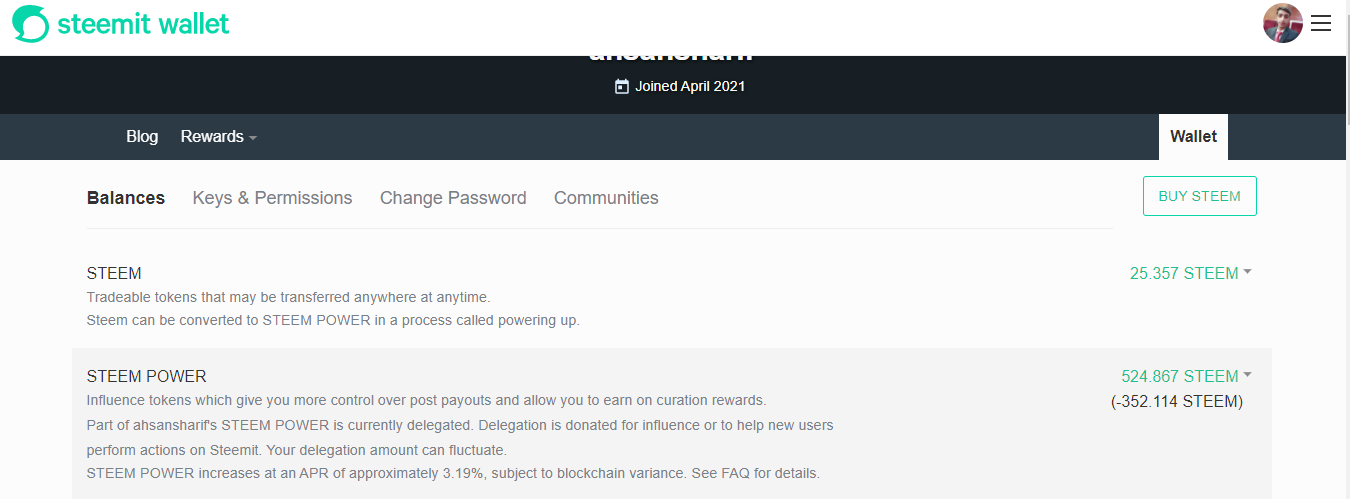Click the calendar icon beside the join date
1350x499 pixels.
(622, 86)
